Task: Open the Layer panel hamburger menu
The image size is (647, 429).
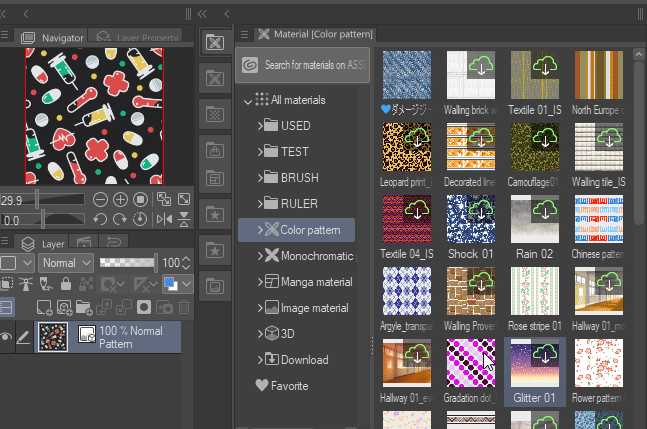Action: click(5, 241)
